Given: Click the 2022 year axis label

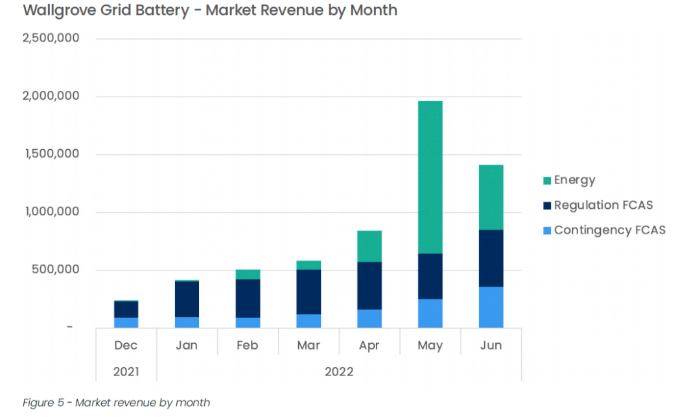Looking at the screenshot, I should (339, 372).
